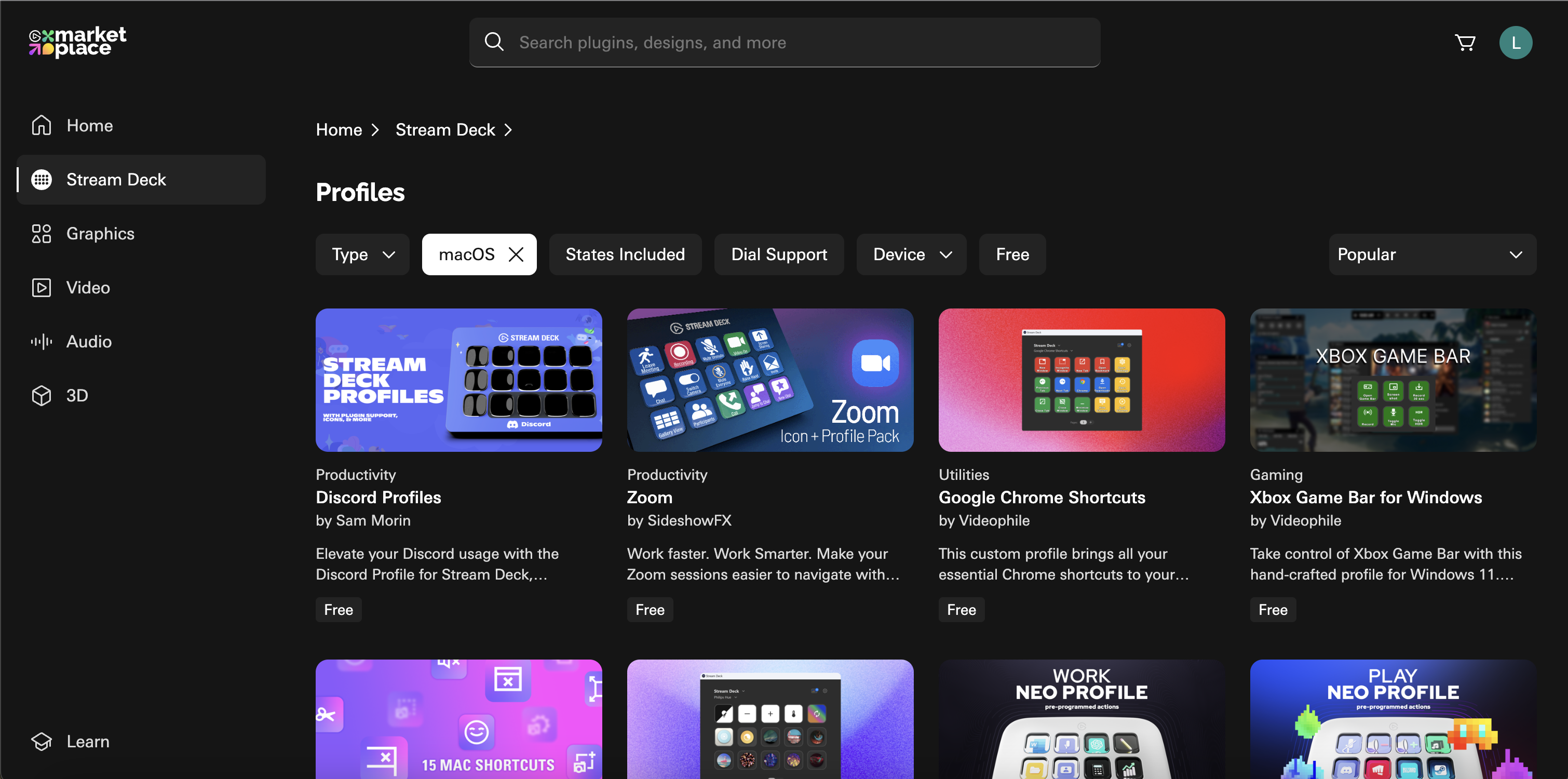Open the 3D section

click(x=141, y=395)
